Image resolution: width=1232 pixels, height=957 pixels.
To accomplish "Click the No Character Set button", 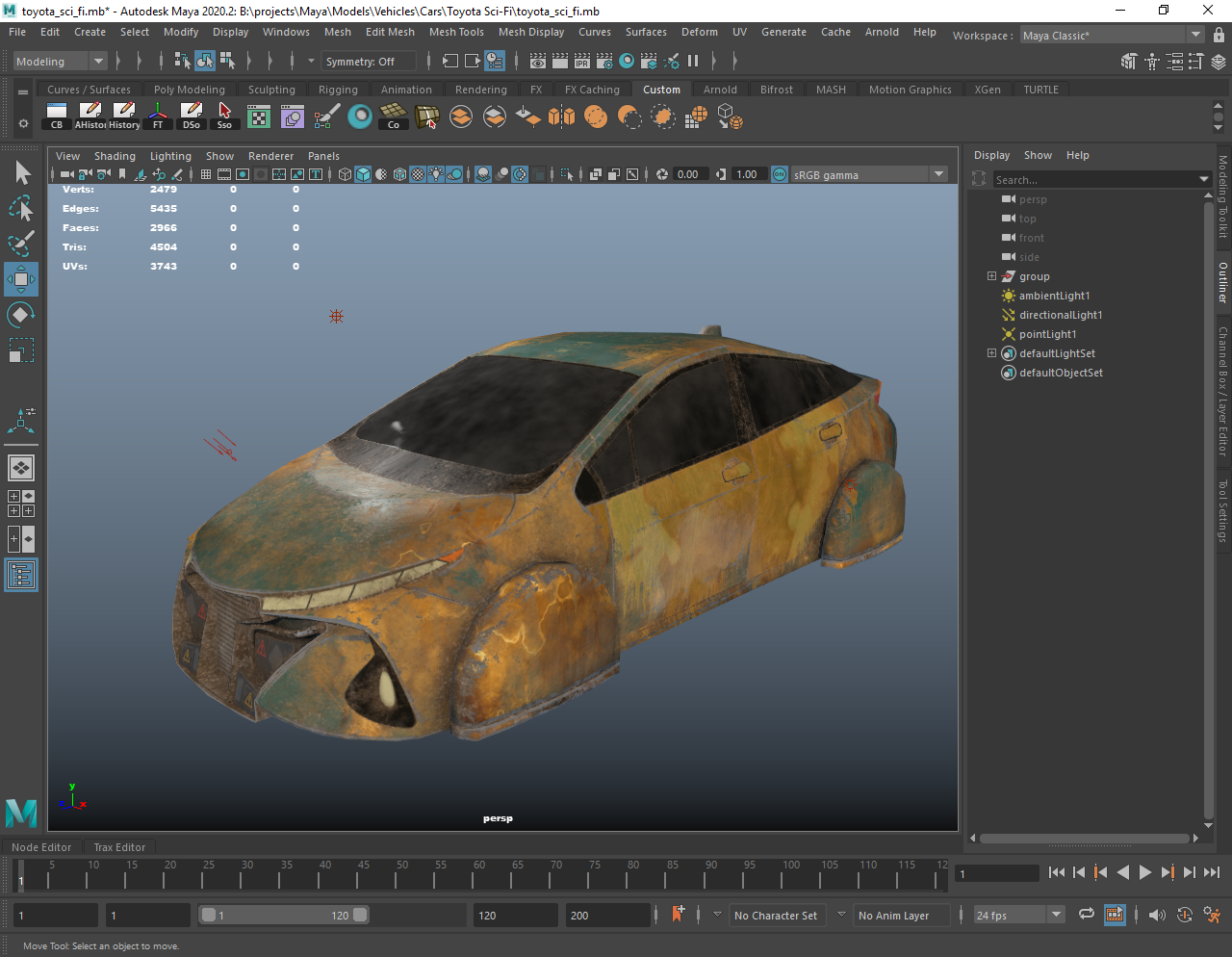I will (x=775, y=916).
